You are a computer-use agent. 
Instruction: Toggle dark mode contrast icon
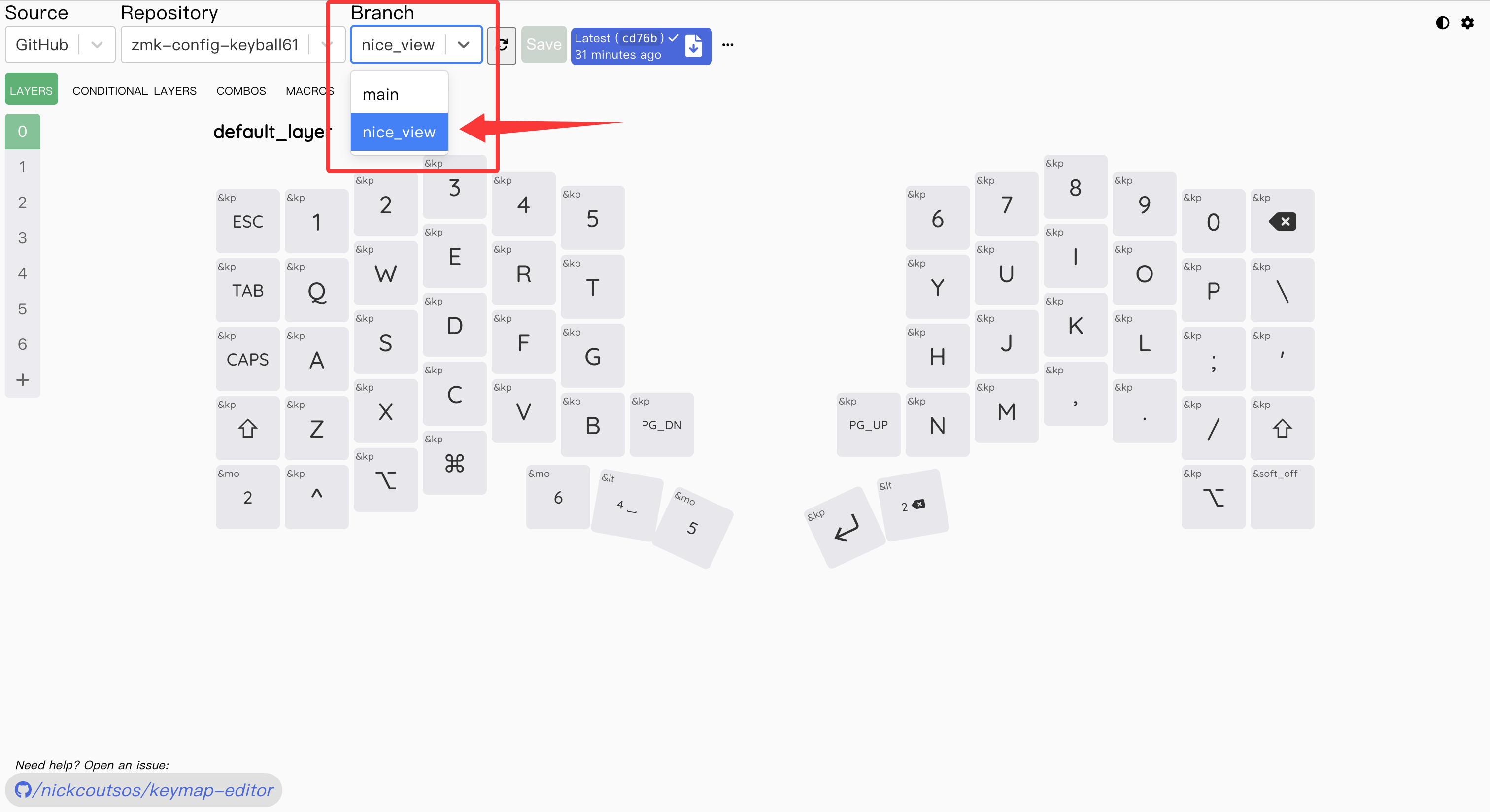tap(1442, 23)
